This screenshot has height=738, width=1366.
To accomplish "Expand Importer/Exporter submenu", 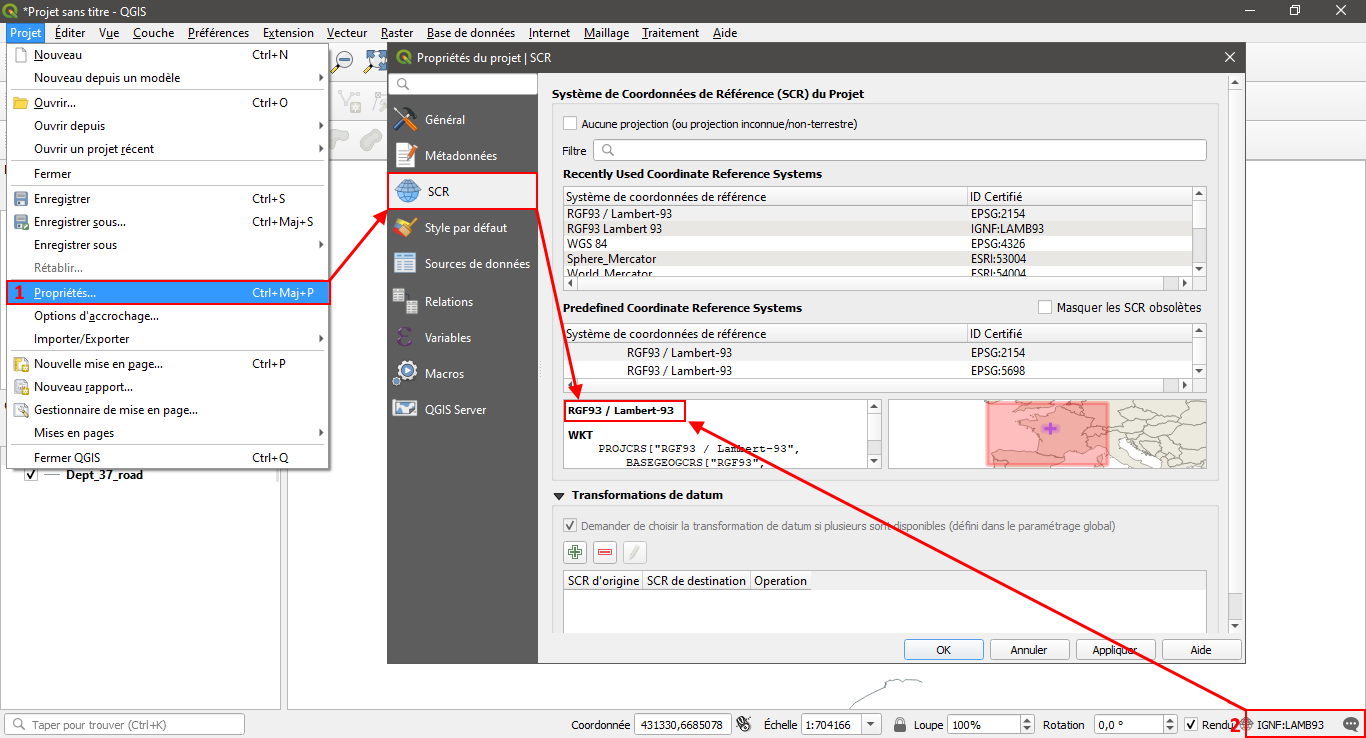I will pyautogui.click(x=167, y=339).
